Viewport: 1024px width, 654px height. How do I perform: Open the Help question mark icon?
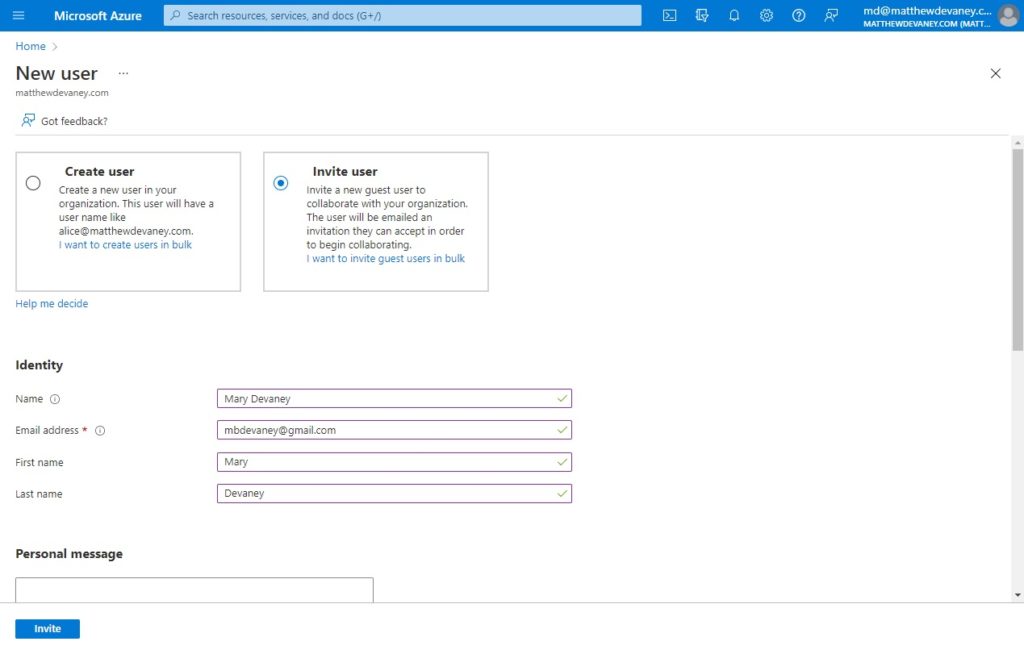click(799, 15)
